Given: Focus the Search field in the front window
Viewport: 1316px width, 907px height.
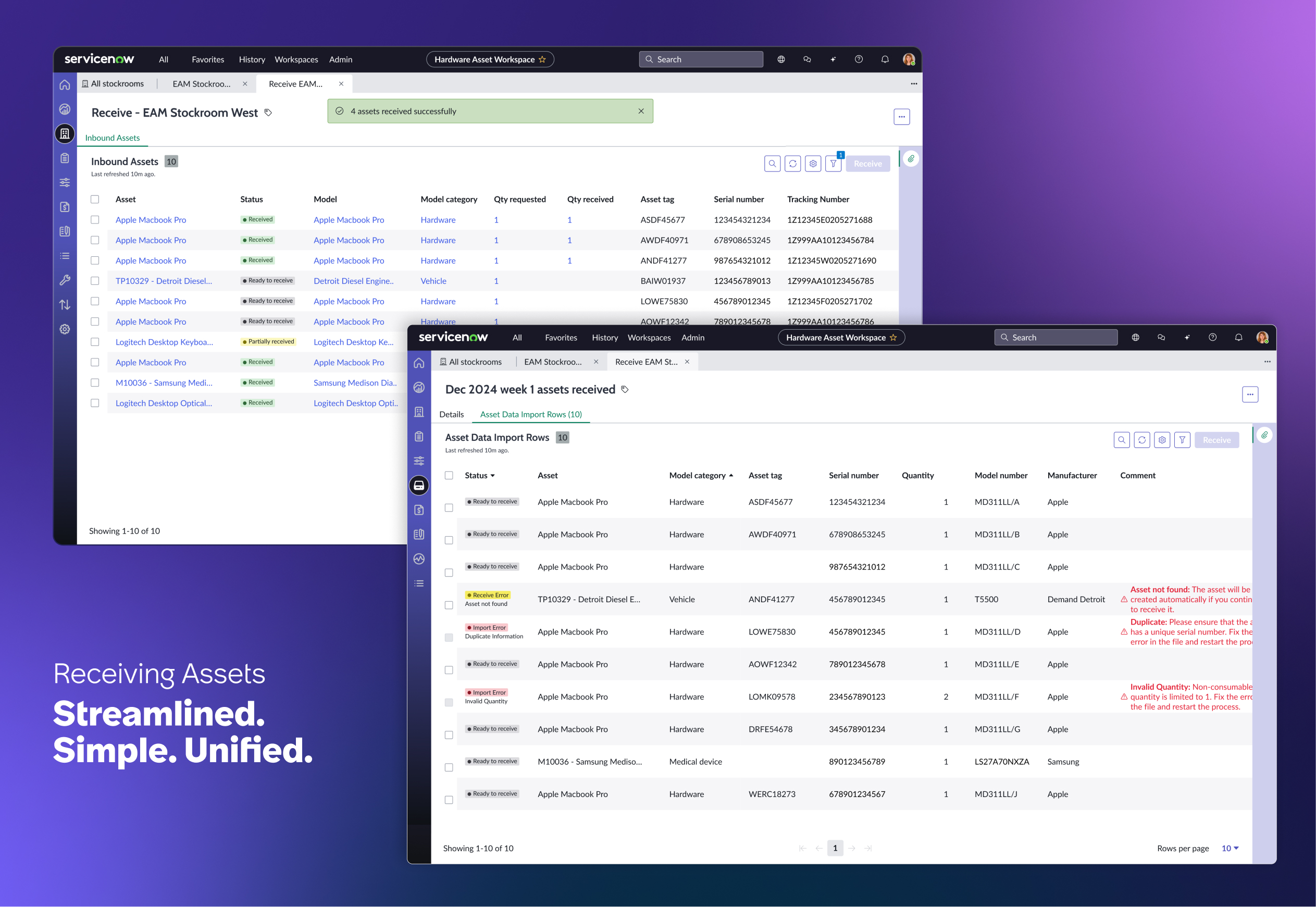Looking at the screenshot, I should [x=1056, y=338].
